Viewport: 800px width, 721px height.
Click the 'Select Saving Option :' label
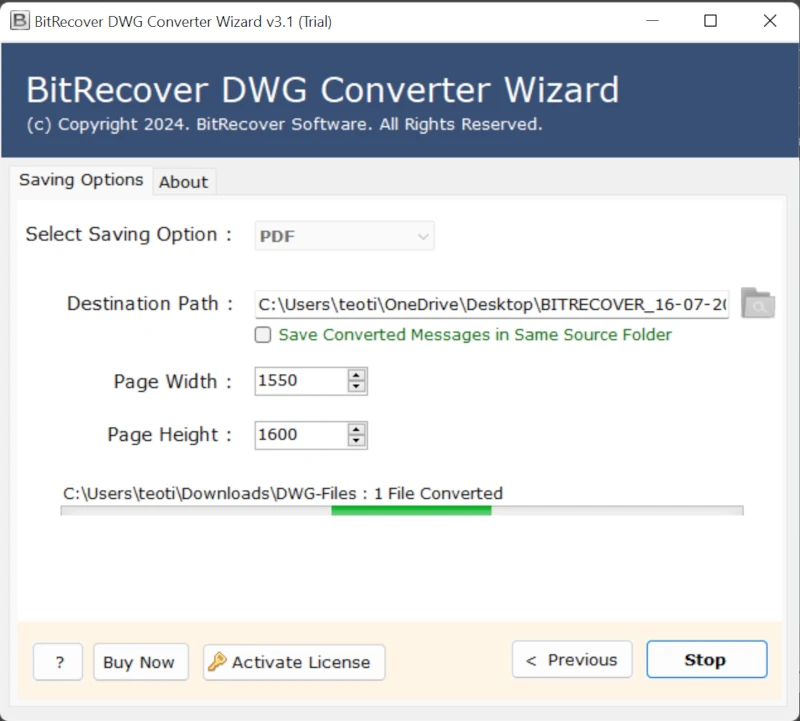(x=129, y=234)
